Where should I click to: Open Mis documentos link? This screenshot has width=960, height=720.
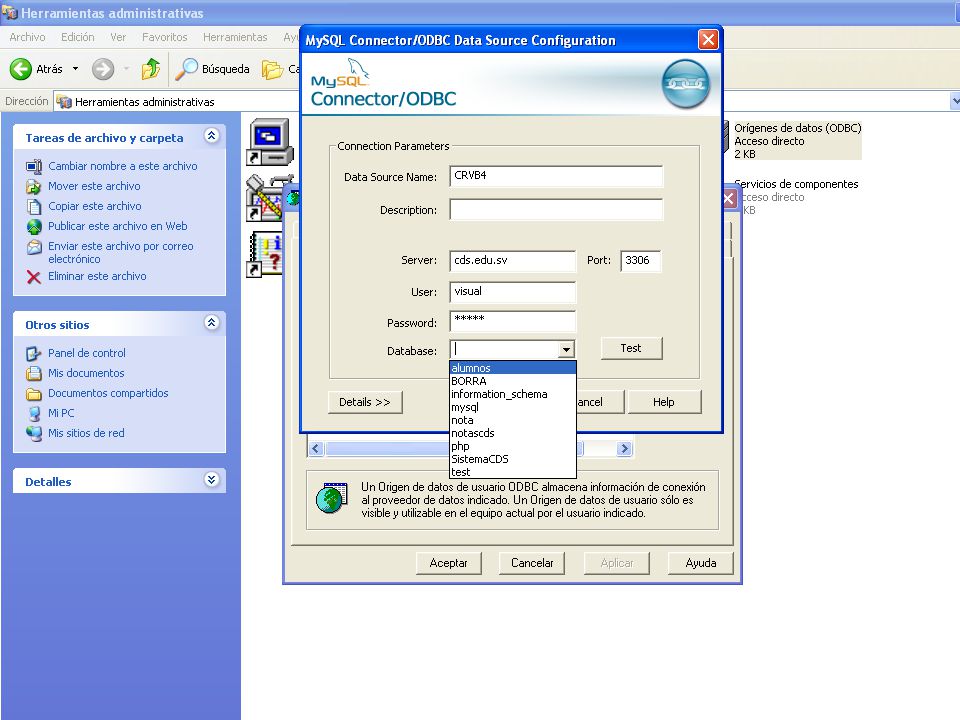point(86,373)
